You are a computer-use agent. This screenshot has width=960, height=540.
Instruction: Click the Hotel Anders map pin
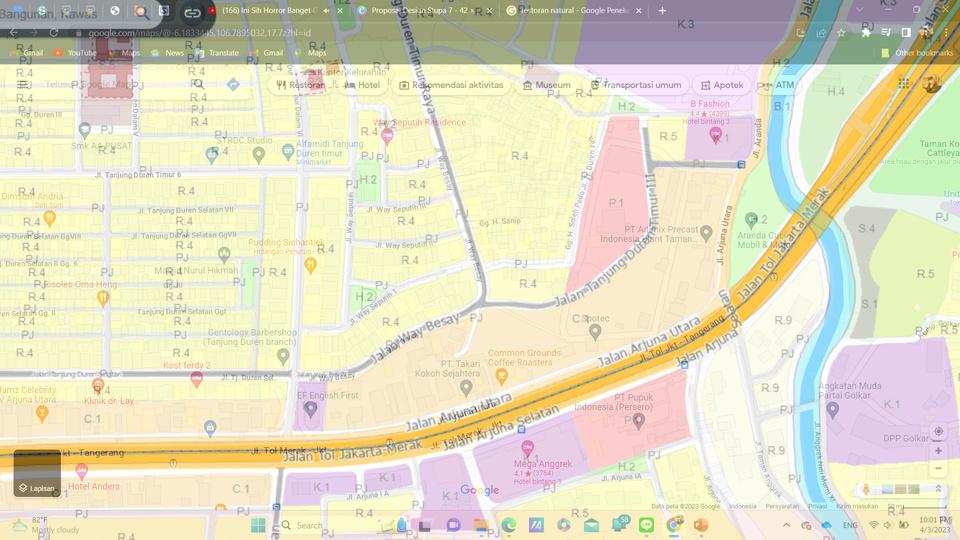tap(81, 471)
